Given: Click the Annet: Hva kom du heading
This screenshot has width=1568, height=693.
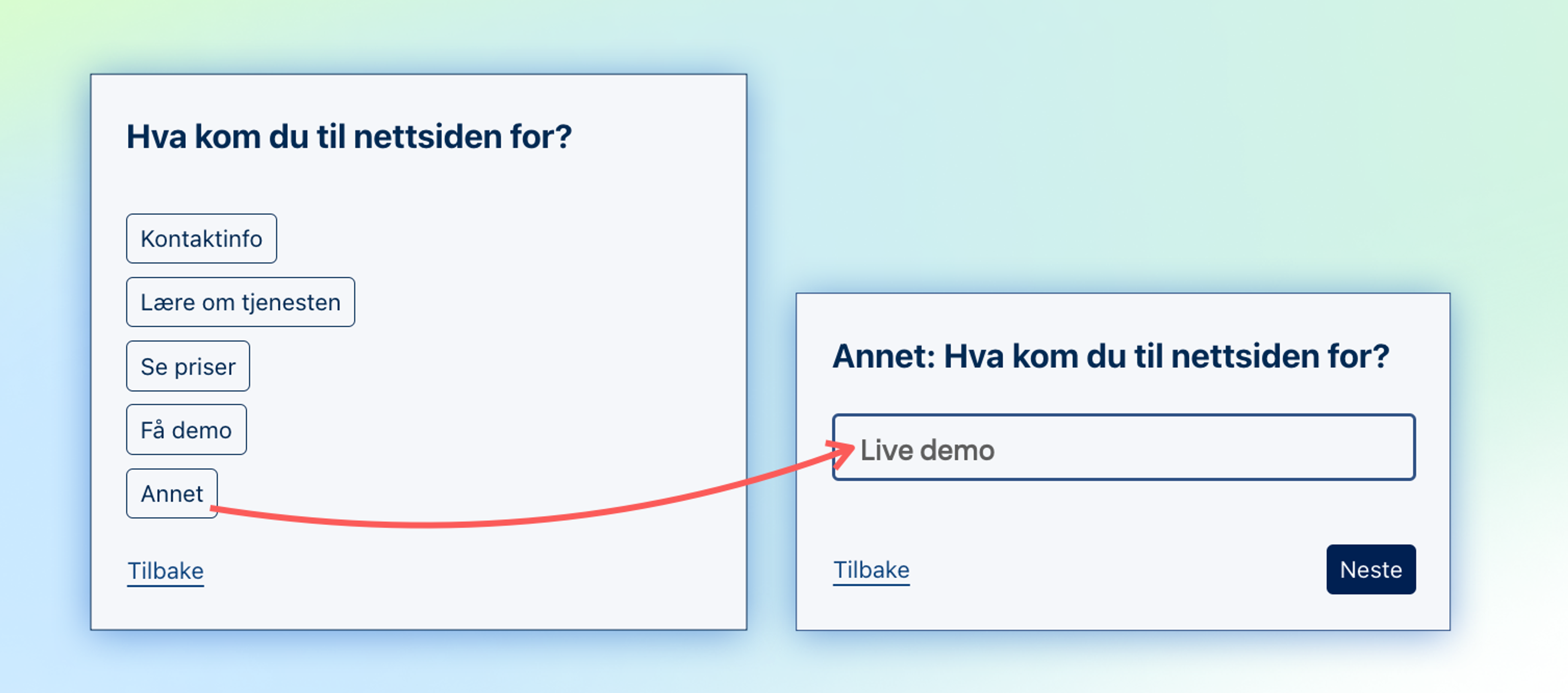Looking at the screenshot, I should click(x=1111, y=356).
